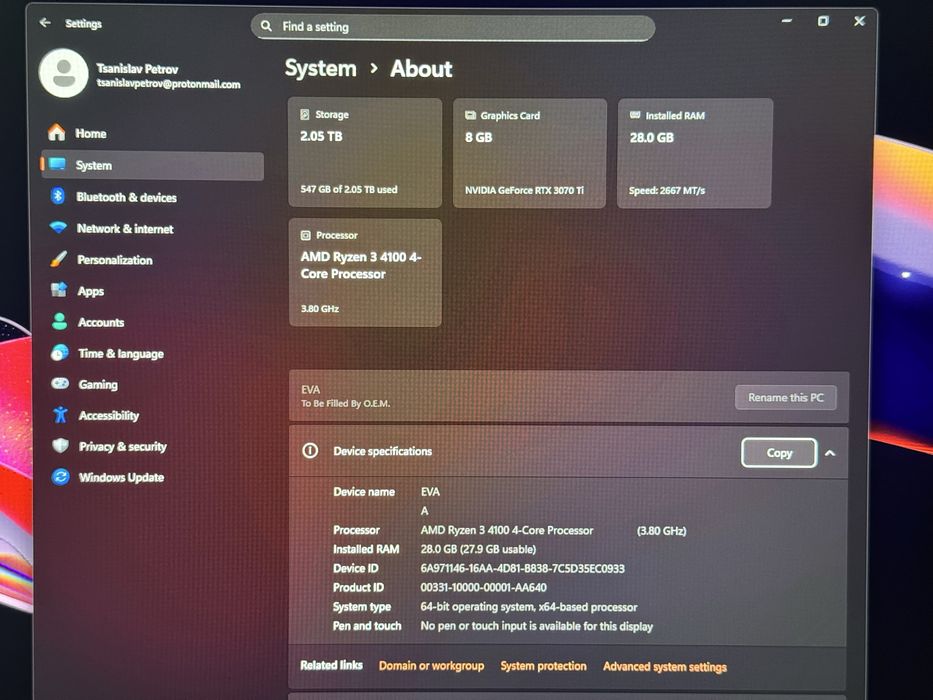Open Time & language settings
The height and width of the screenshot is (700, 933).
tap(152, 354)
